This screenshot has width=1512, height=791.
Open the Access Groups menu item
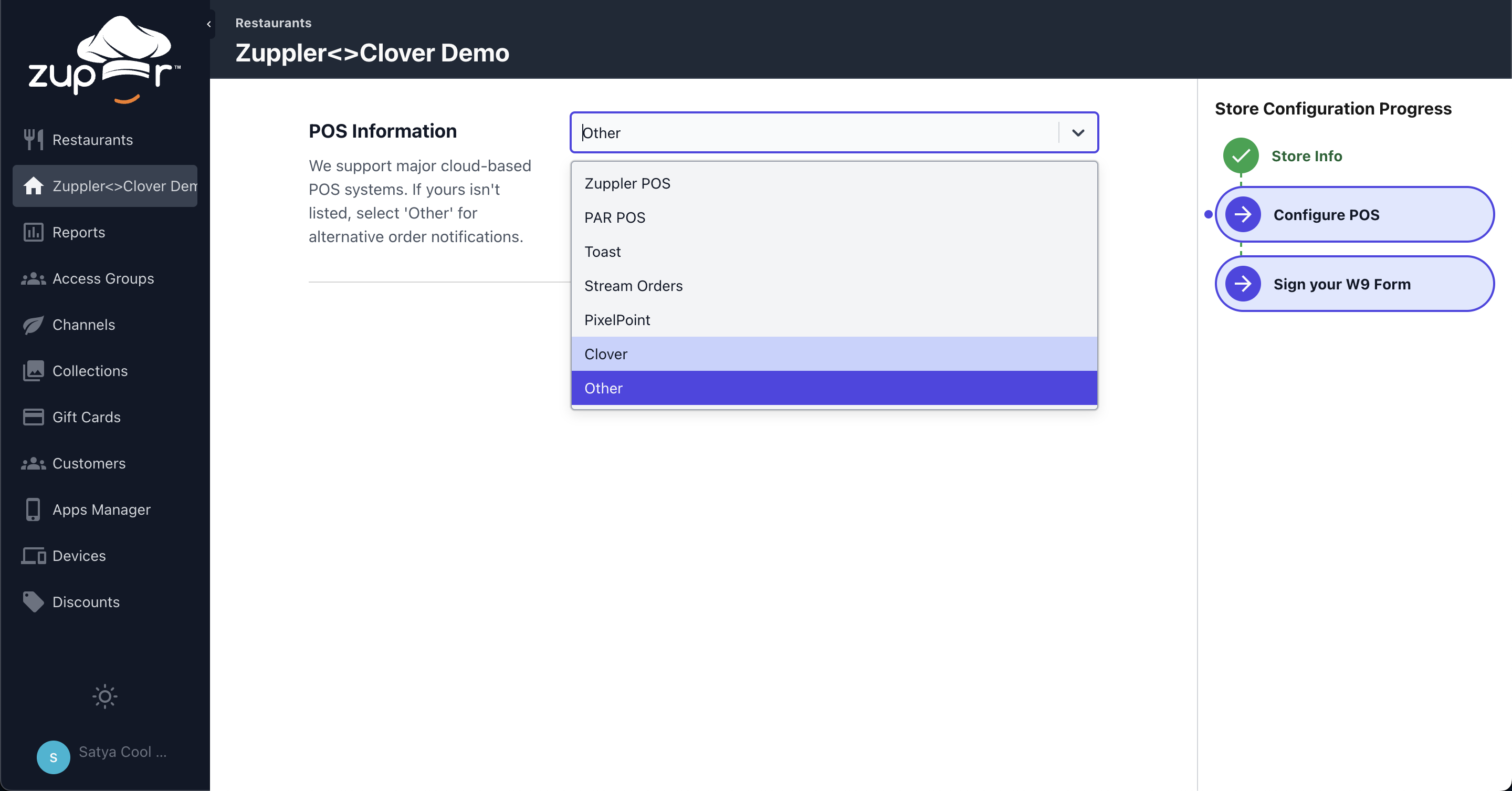[x=103, y=278]
